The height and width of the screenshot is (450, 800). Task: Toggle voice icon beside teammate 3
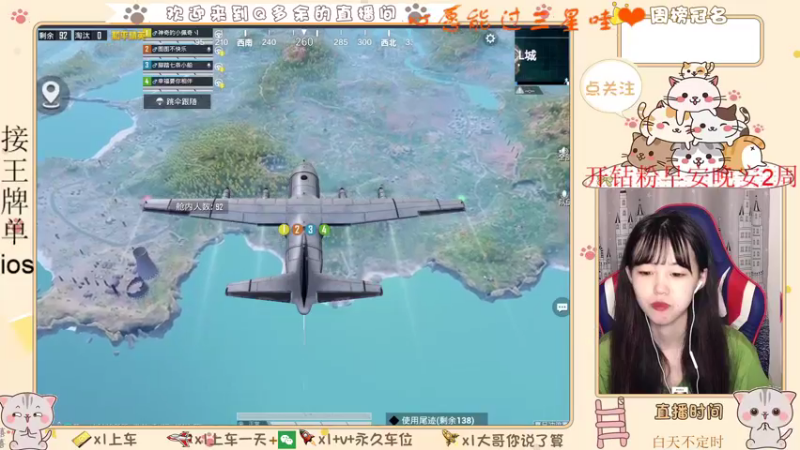(x=219, y=67)
